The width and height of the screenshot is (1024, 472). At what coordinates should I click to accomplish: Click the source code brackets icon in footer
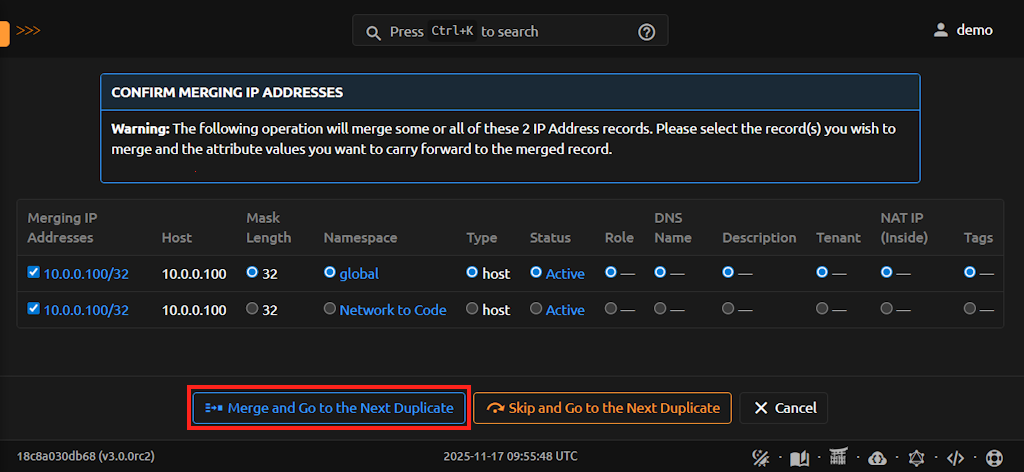(955, 458)
